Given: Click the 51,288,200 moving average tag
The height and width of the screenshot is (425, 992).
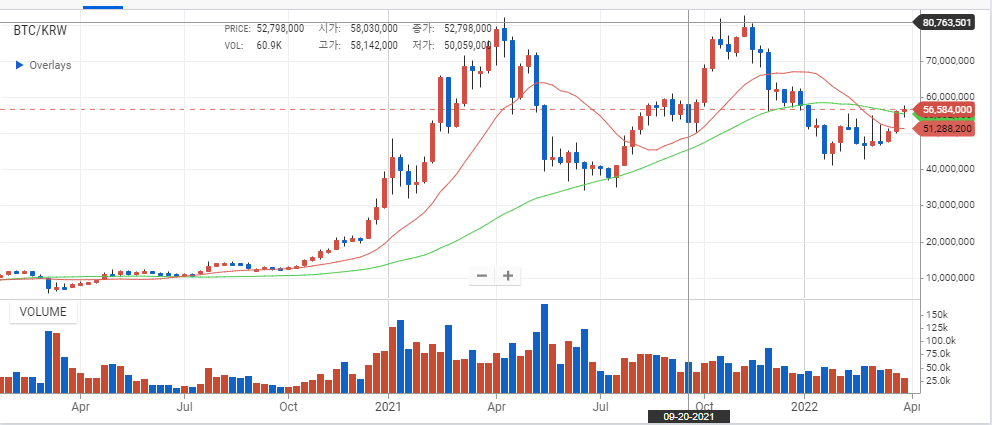Looking at the screenshot, I should pyautogui.click(x=946, y=129).
